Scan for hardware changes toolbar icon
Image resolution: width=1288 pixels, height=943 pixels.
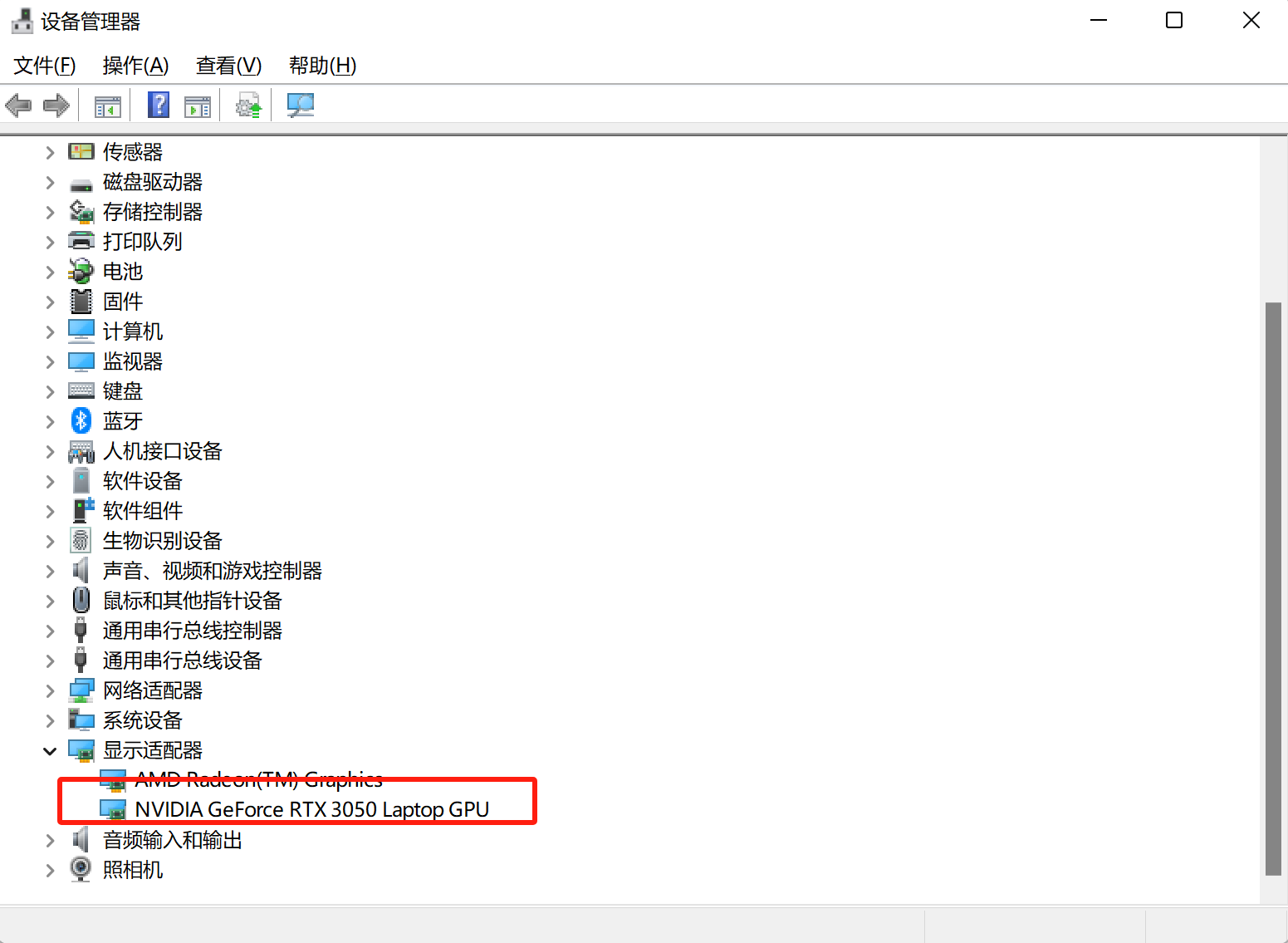point(300,106)
